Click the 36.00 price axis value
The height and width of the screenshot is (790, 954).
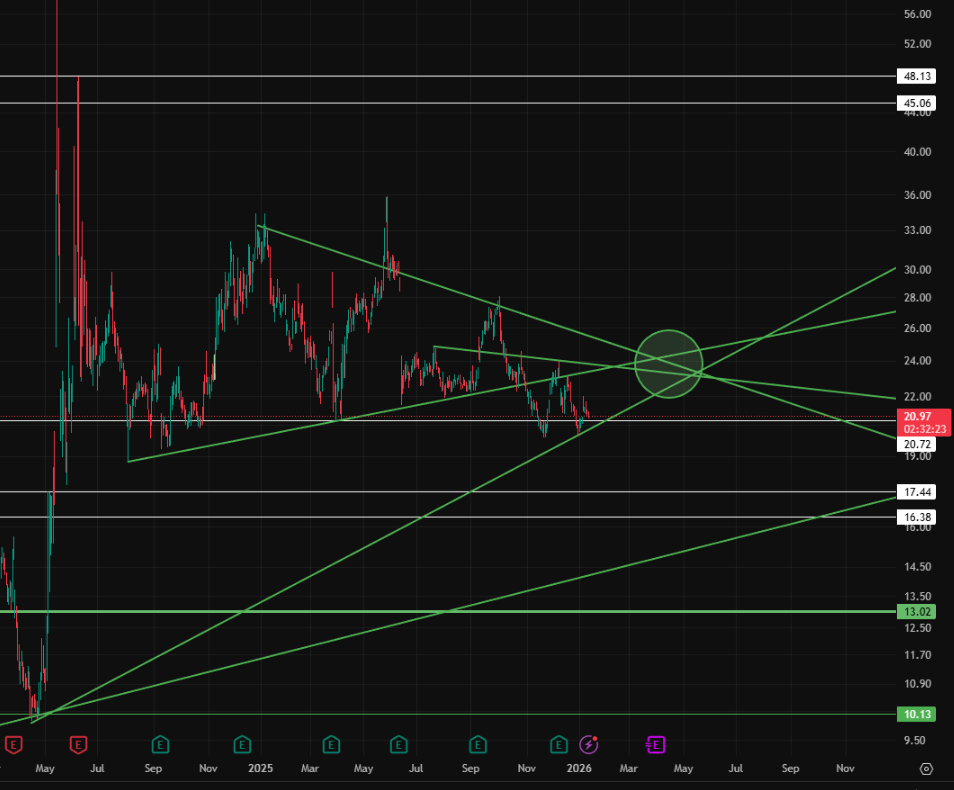(917, 195)
